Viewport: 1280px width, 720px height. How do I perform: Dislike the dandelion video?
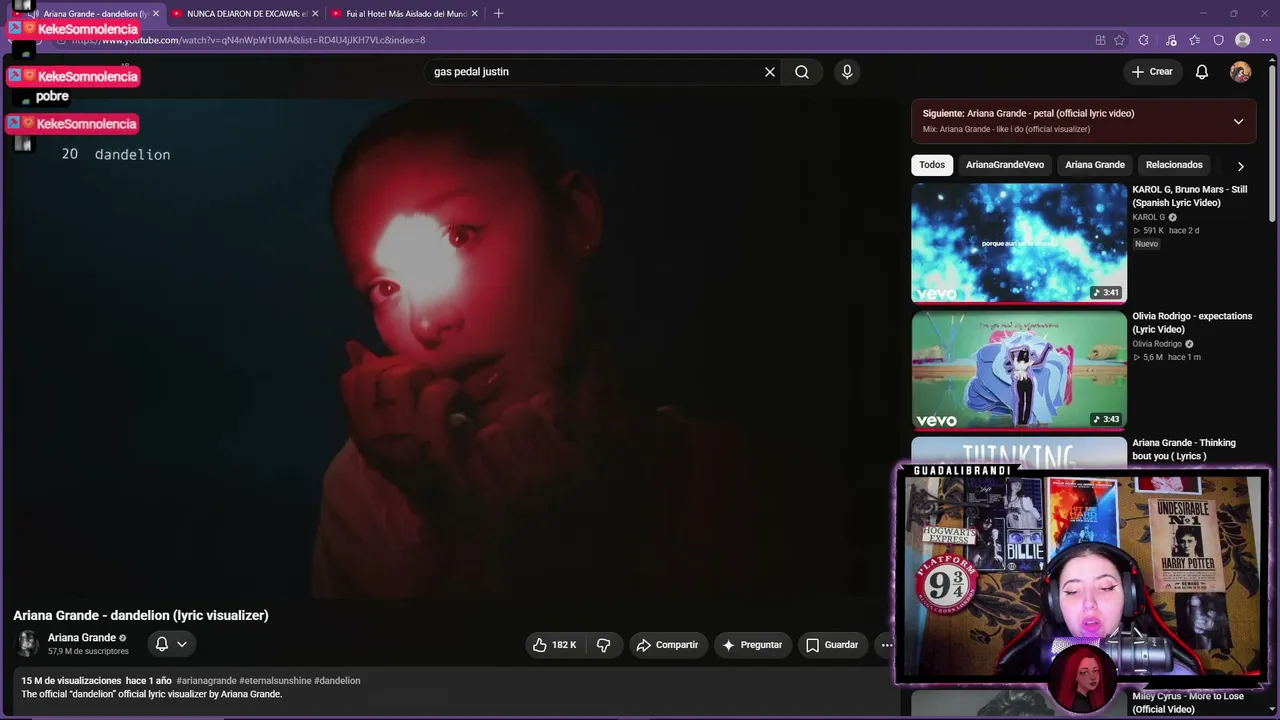click(604, 645)
